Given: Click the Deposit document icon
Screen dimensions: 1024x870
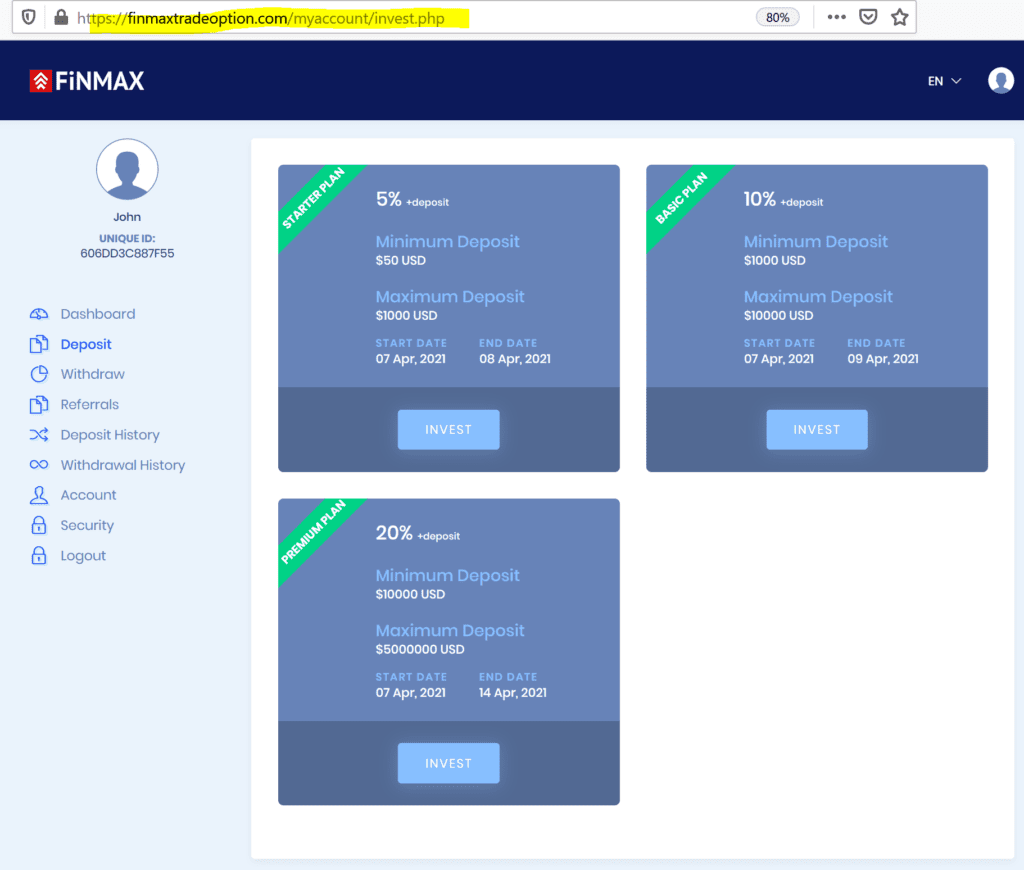Looking at the screenshot, I should (39, 344).
